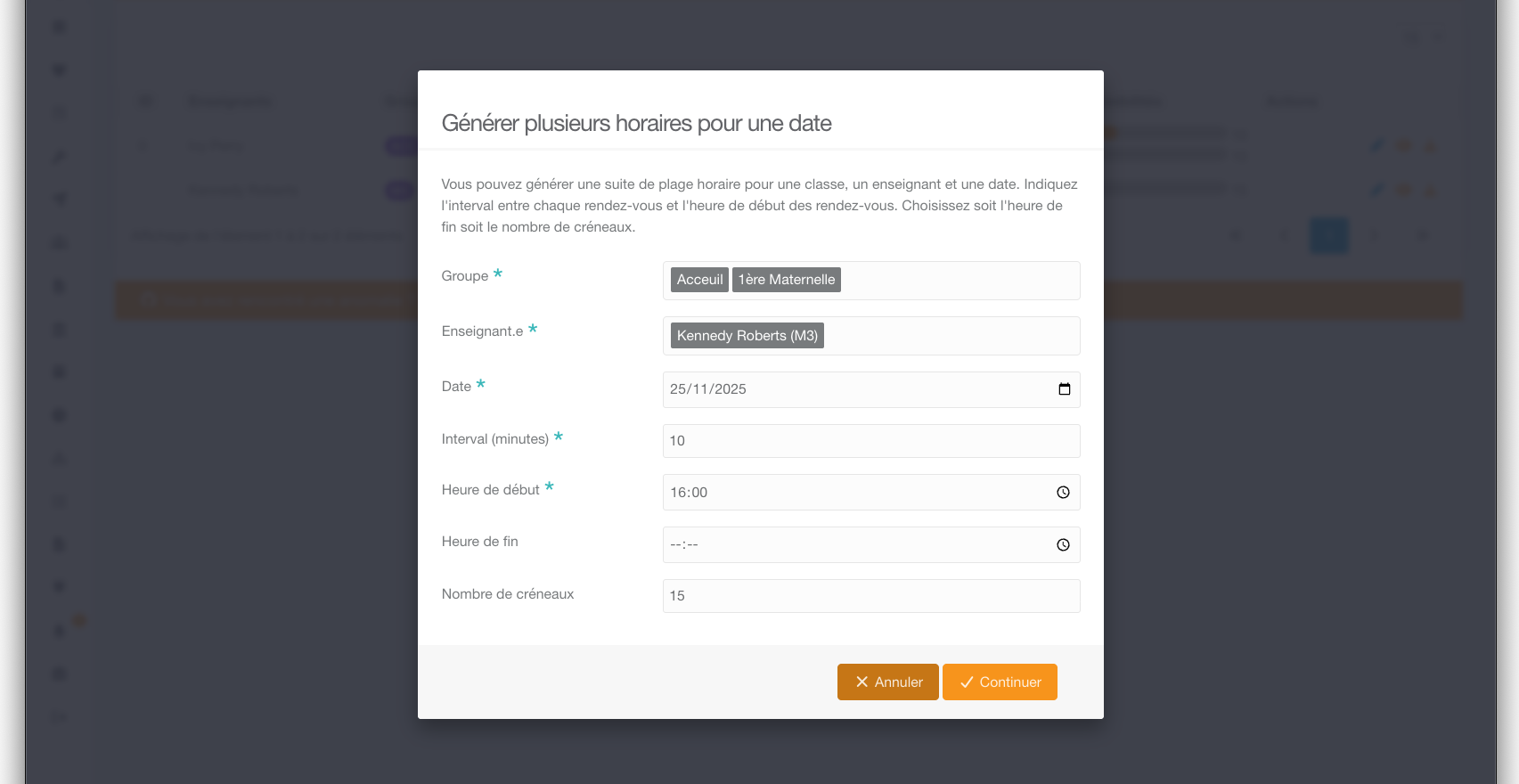Select the 1ère Maternelle group tag

point(787,280)
